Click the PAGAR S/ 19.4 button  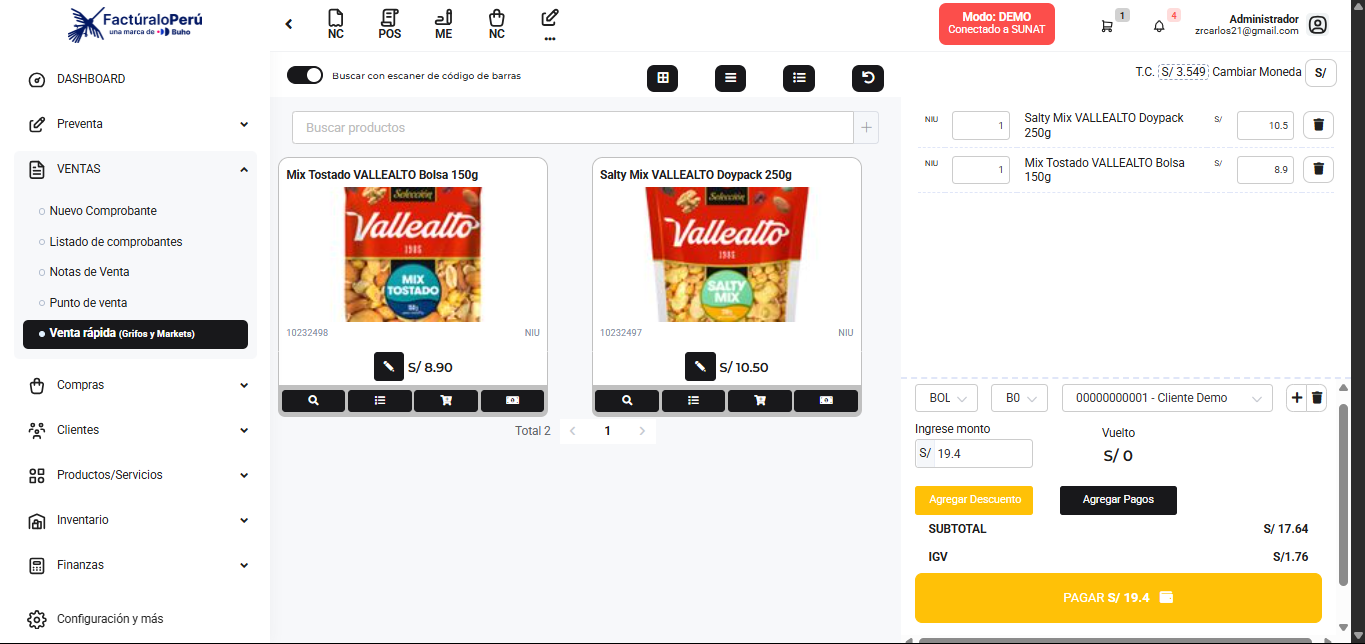coord(1118,598)
